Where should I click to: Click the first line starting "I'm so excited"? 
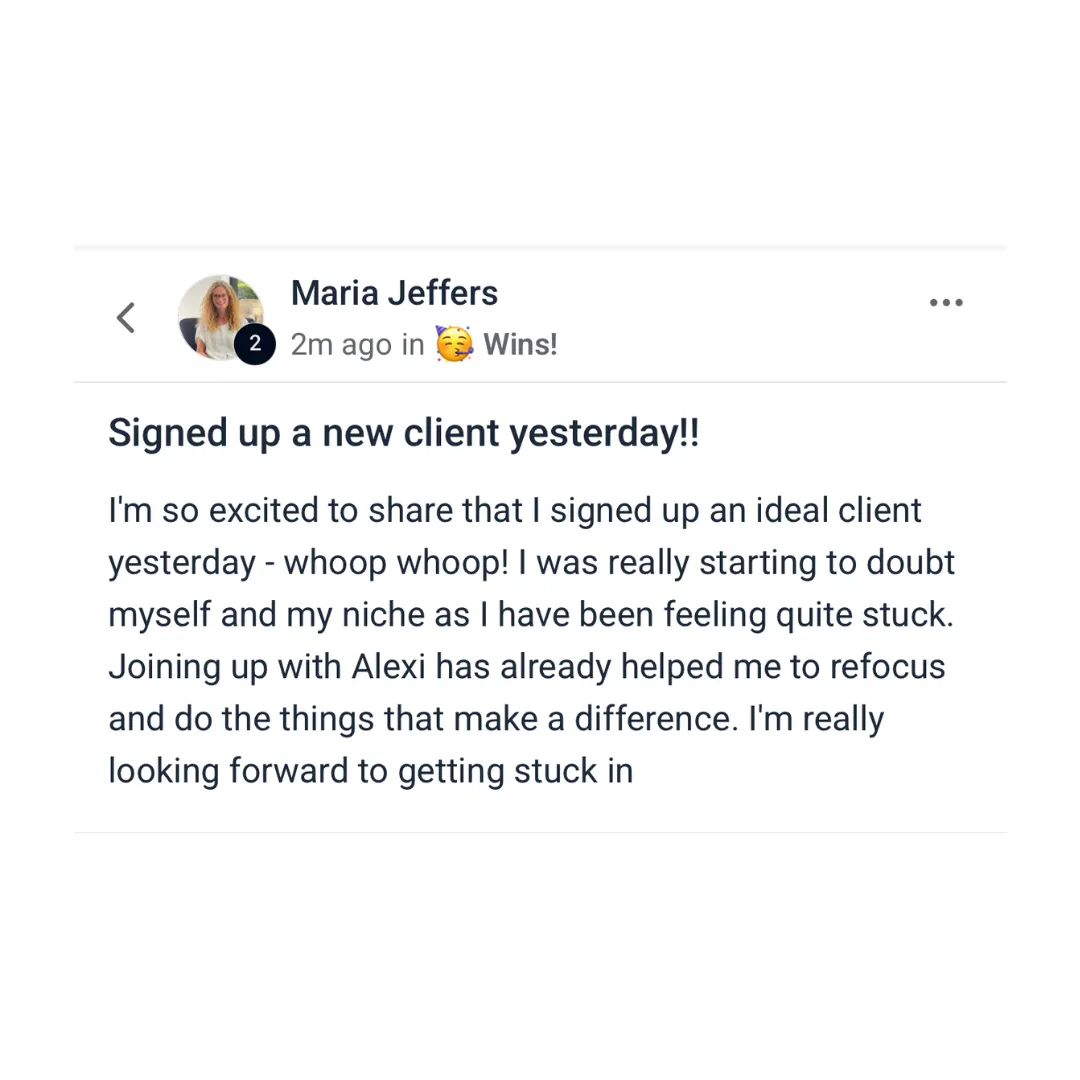pyautogui.click(x=515, y=511)
